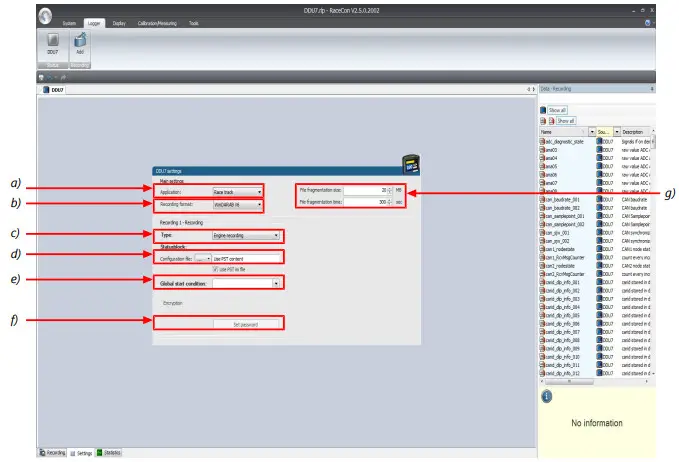Click the Name column header
This screenshot has width=679, height=462.
click(563, 132)
